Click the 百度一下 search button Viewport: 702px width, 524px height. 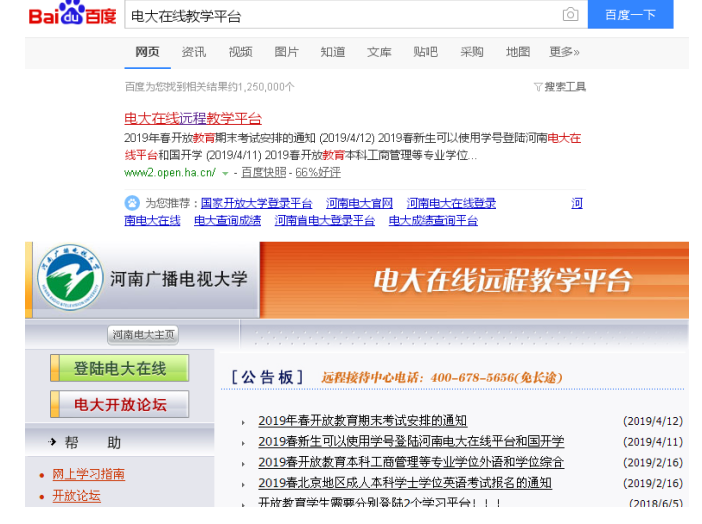click(x=630, y=15)
